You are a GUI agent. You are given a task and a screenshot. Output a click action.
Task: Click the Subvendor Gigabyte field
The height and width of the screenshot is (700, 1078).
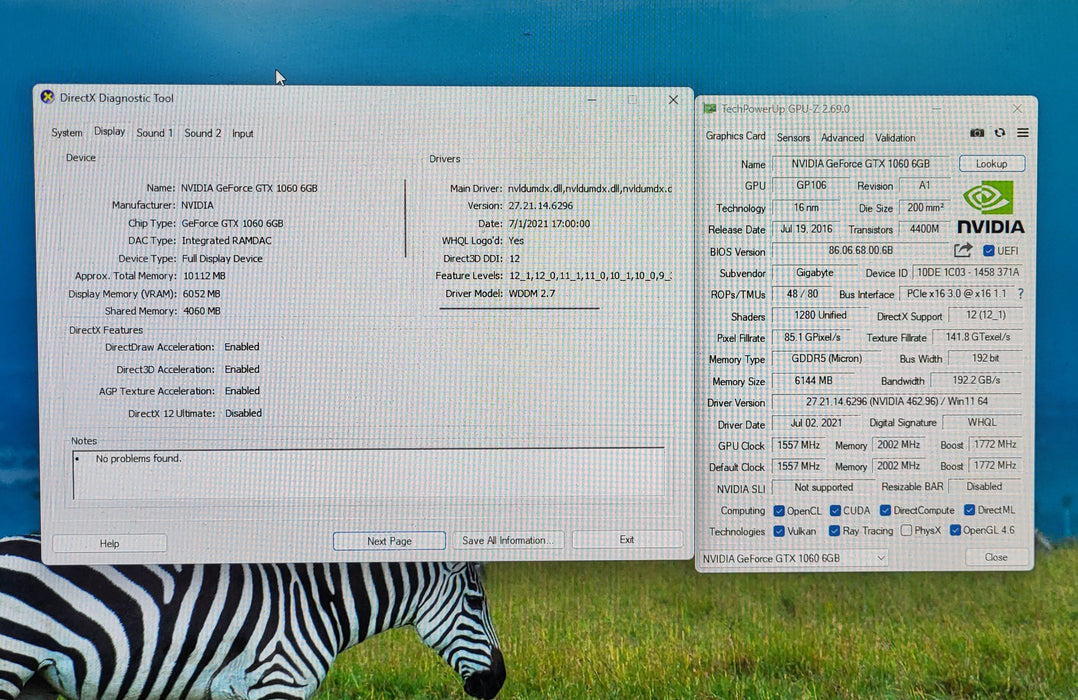814,272
